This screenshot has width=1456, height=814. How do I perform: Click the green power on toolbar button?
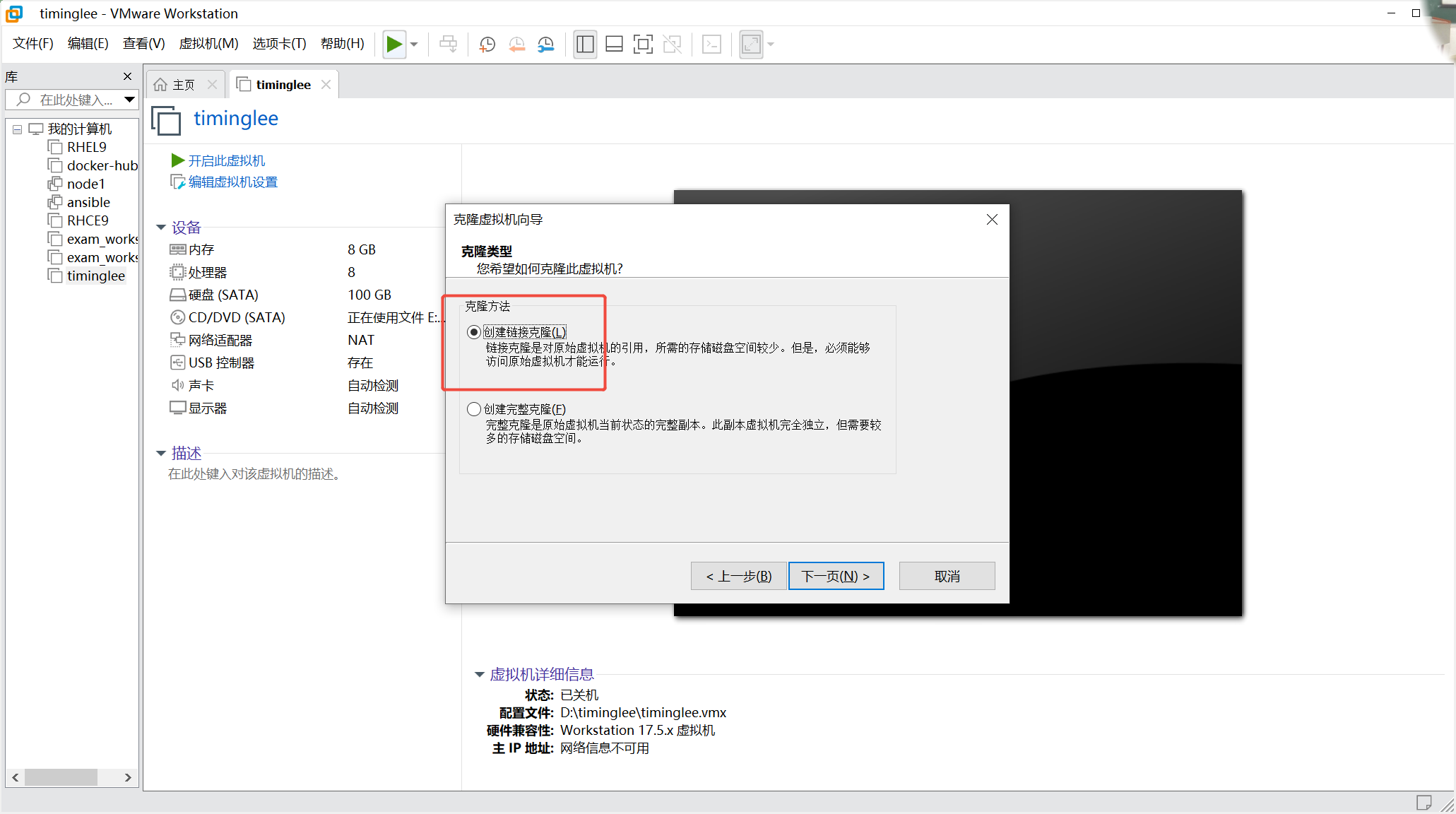[393, 45]
